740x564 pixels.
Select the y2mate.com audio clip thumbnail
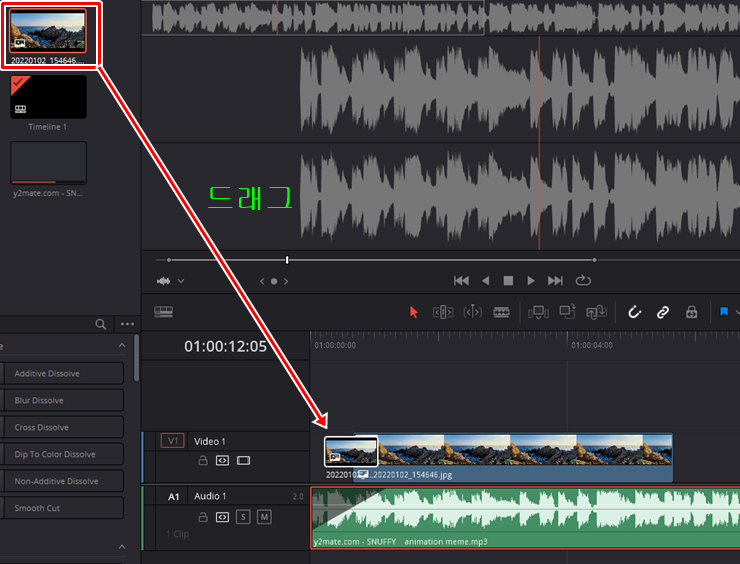48,163
